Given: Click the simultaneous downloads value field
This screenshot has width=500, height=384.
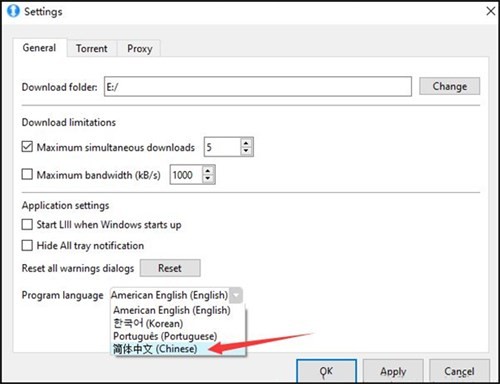Looking at the screenshot, I should [x=222, y=147].
